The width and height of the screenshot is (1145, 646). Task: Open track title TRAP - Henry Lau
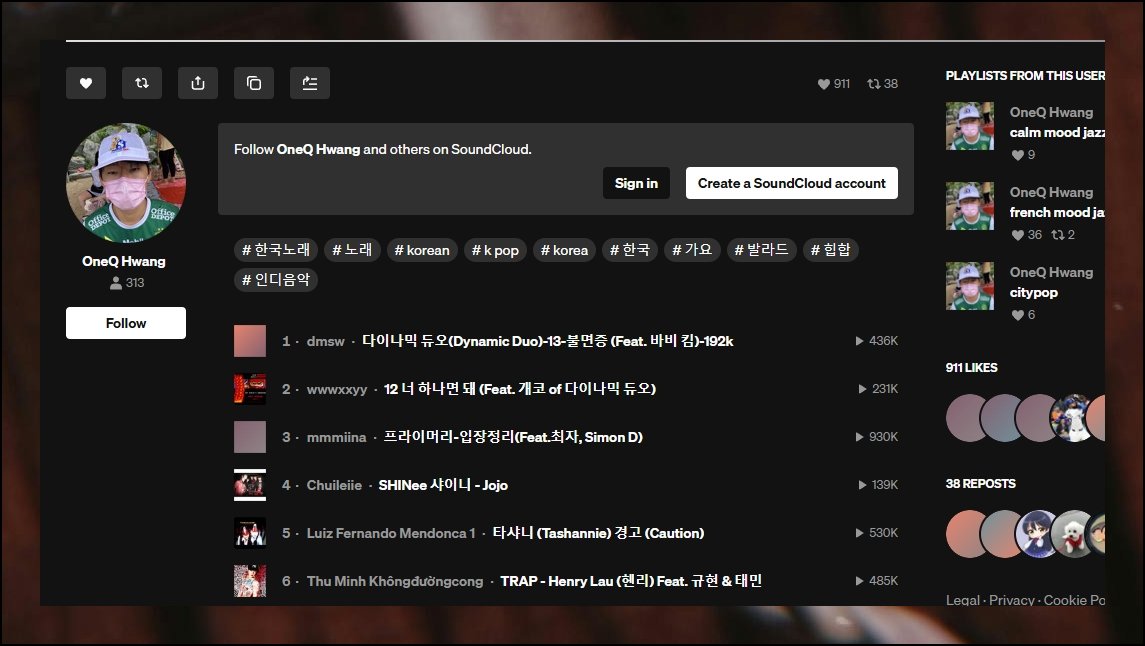(x=631, y=581)
